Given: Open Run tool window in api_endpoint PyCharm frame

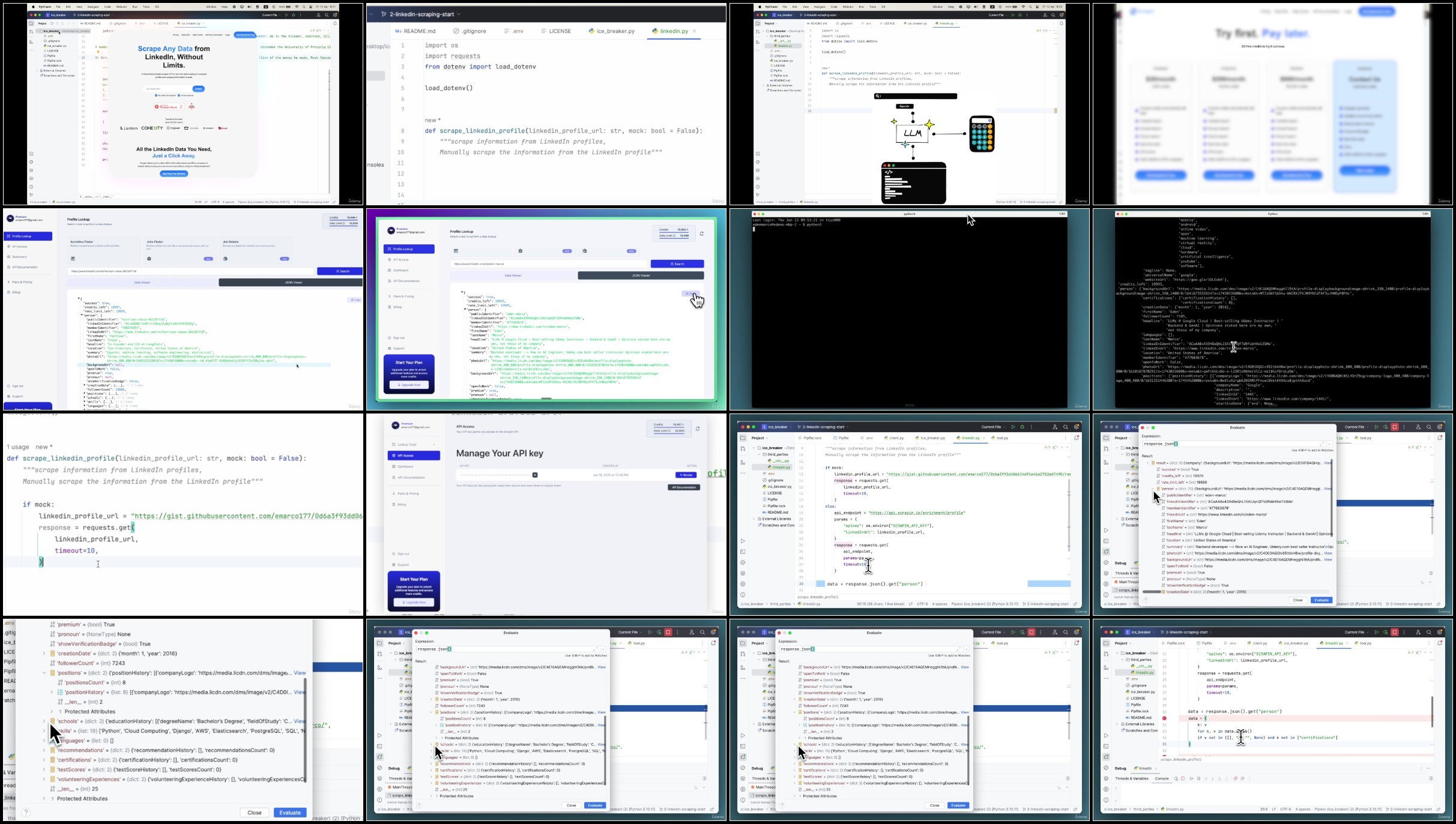Looking at the screenshot, I should pos(743,541).
